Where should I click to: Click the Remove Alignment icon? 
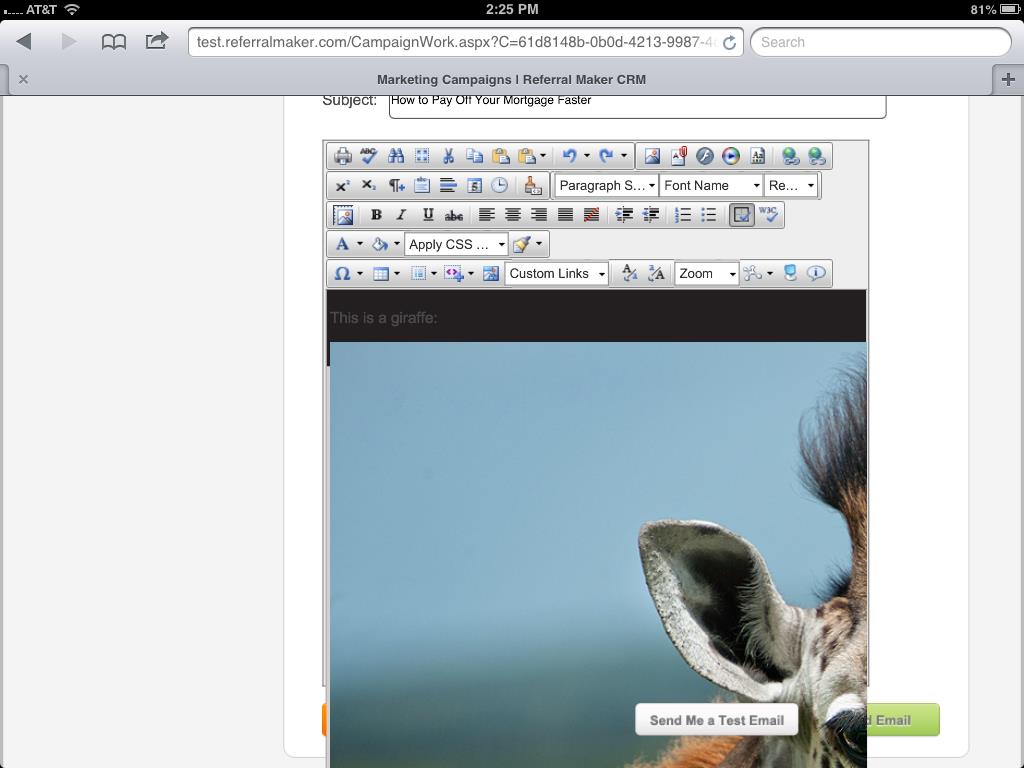pyautogui.click(x=591, y=215)
